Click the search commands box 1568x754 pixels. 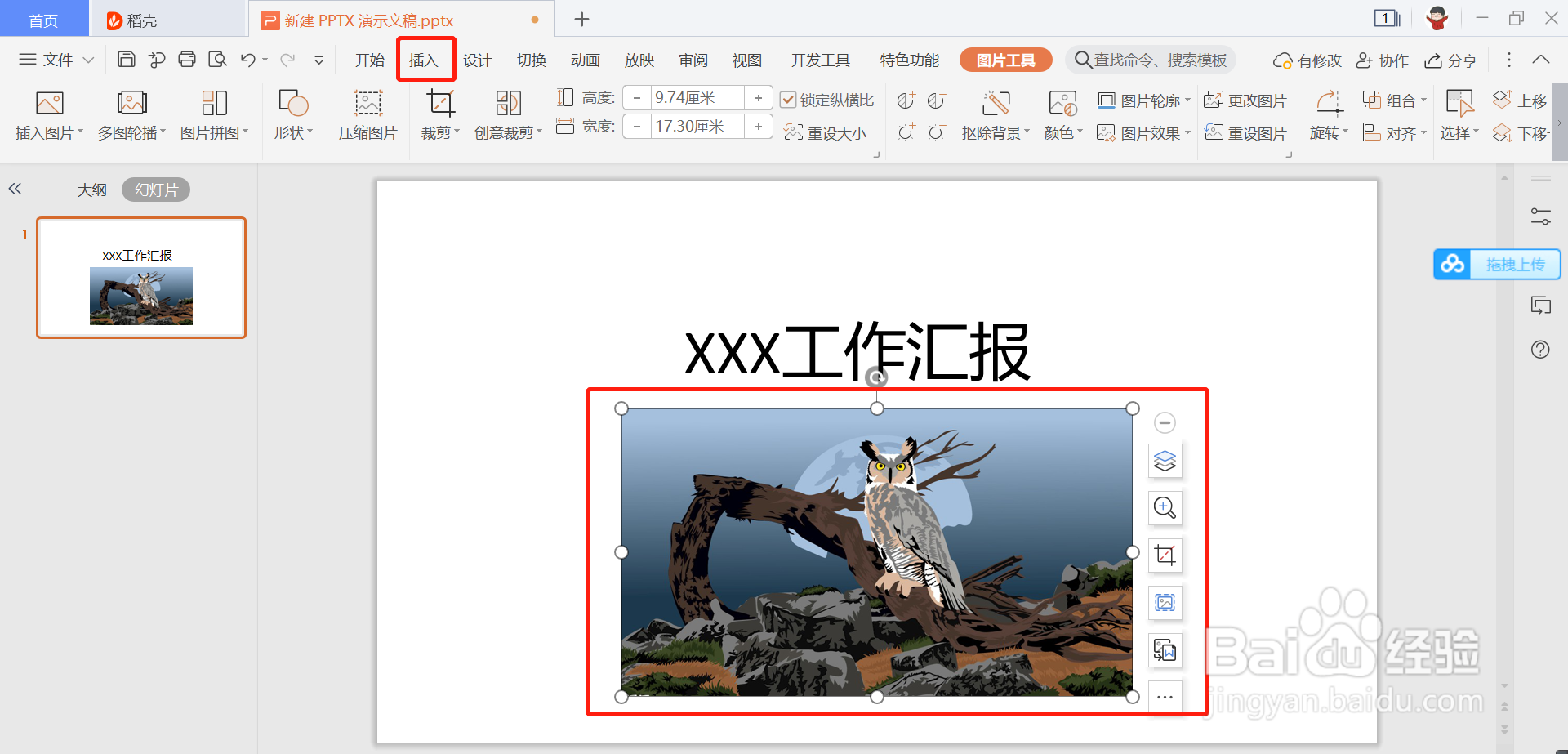click(1151, 60)
